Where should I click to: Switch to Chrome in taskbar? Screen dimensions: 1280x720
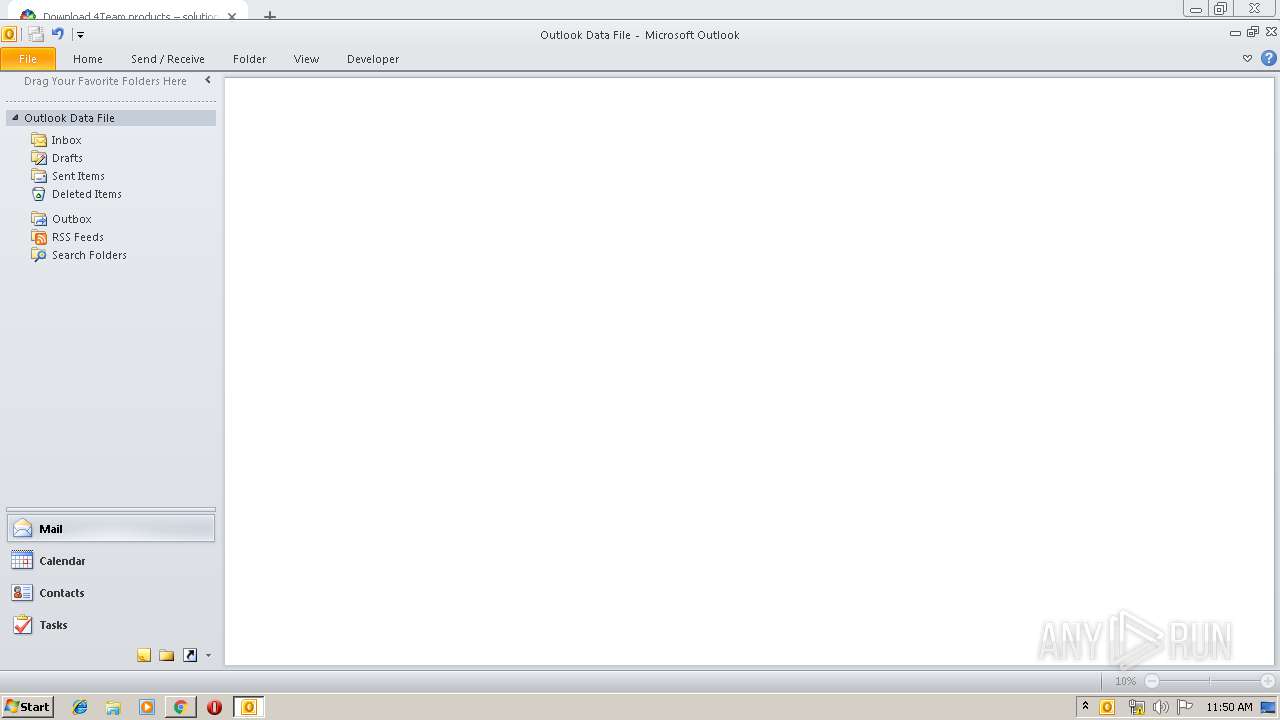point(180,707)
